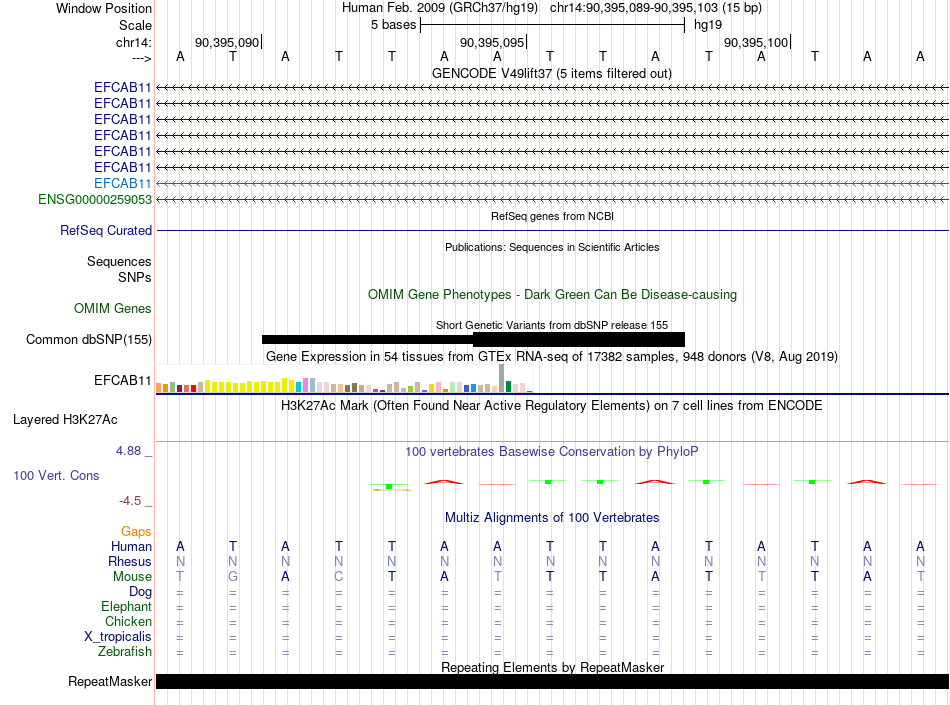The height and width of the screenshot is (705, 950).
Task: Click the X_tropicalis alignment row label
Action: [118, 637]
